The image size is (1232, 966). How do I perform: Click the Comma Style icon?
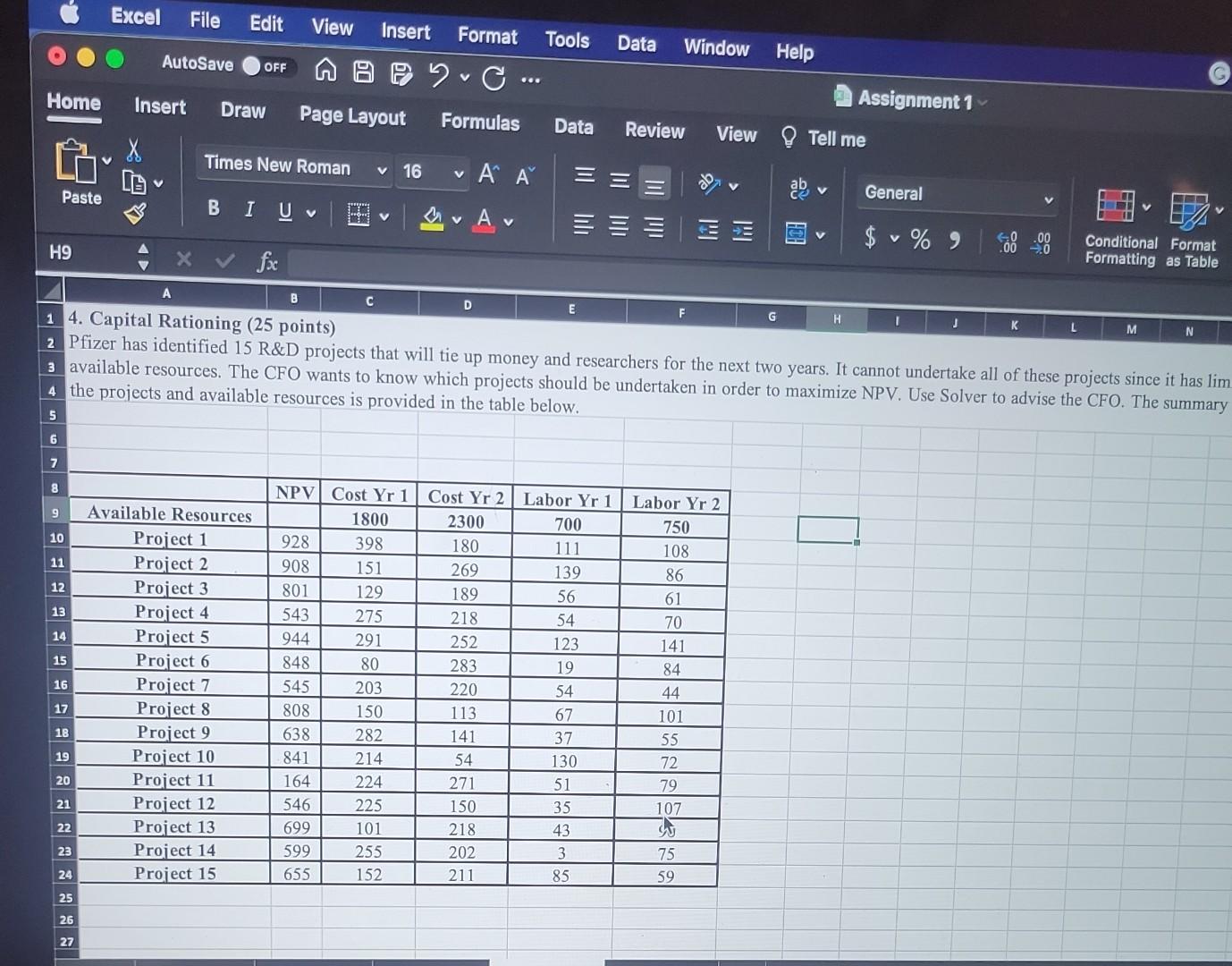click(955, 241)
